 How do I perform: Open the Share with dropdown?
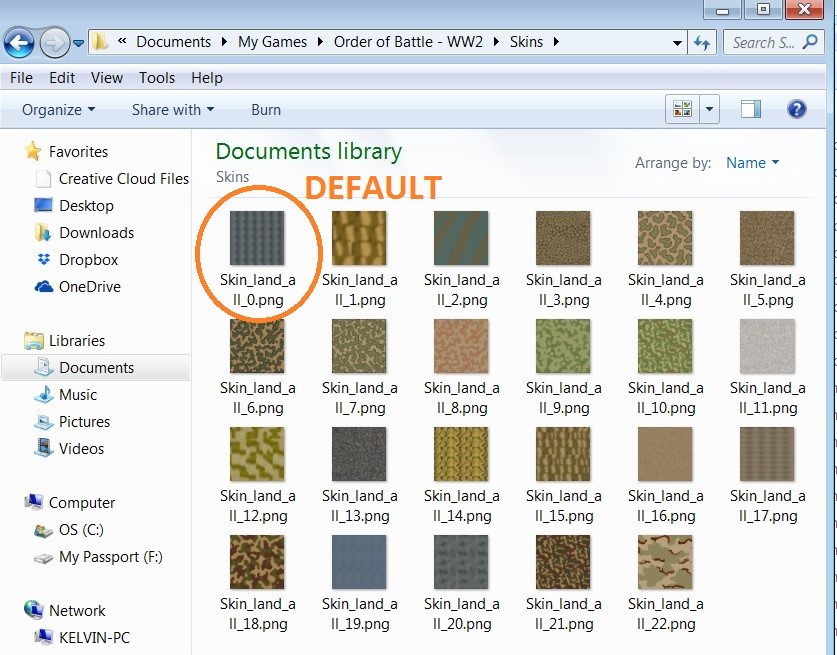click(x=172, y=110)
